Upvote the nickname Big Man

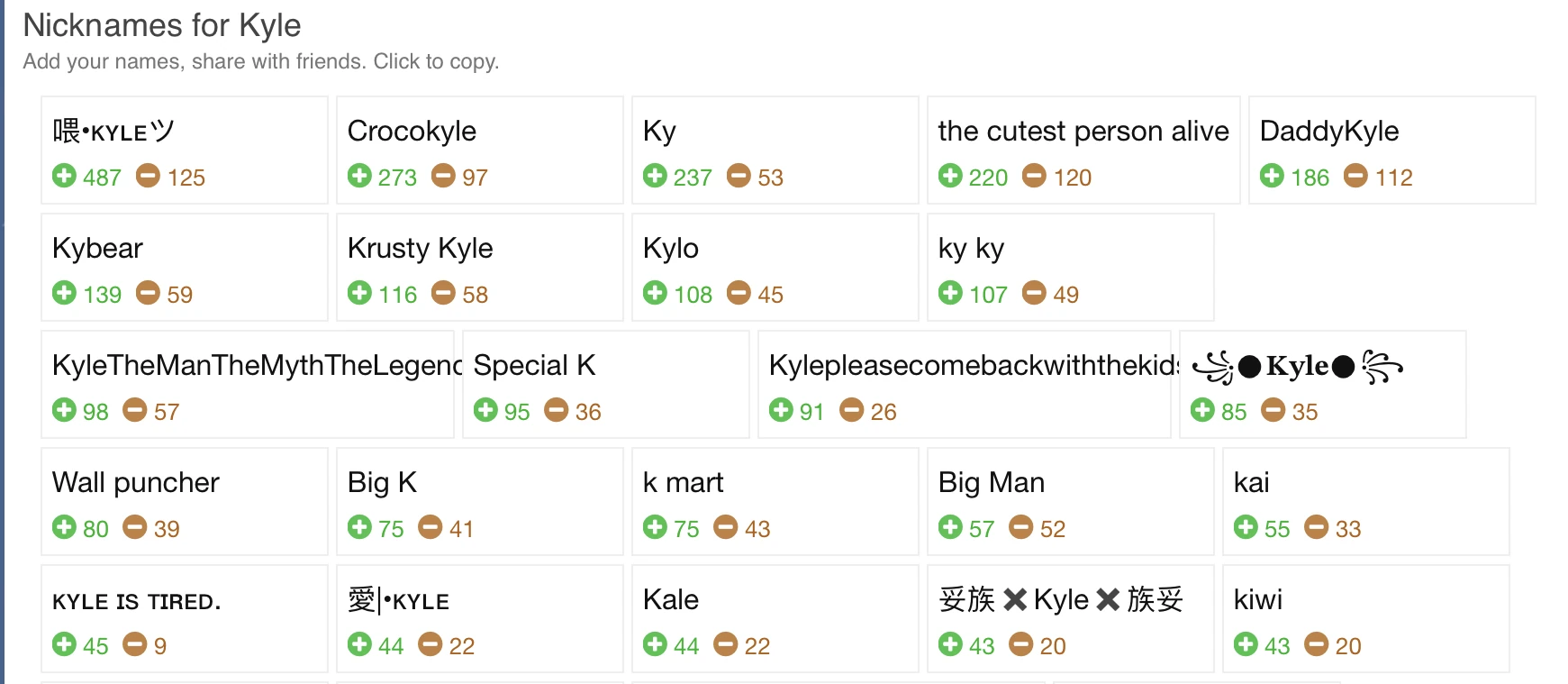click(950, 528)
